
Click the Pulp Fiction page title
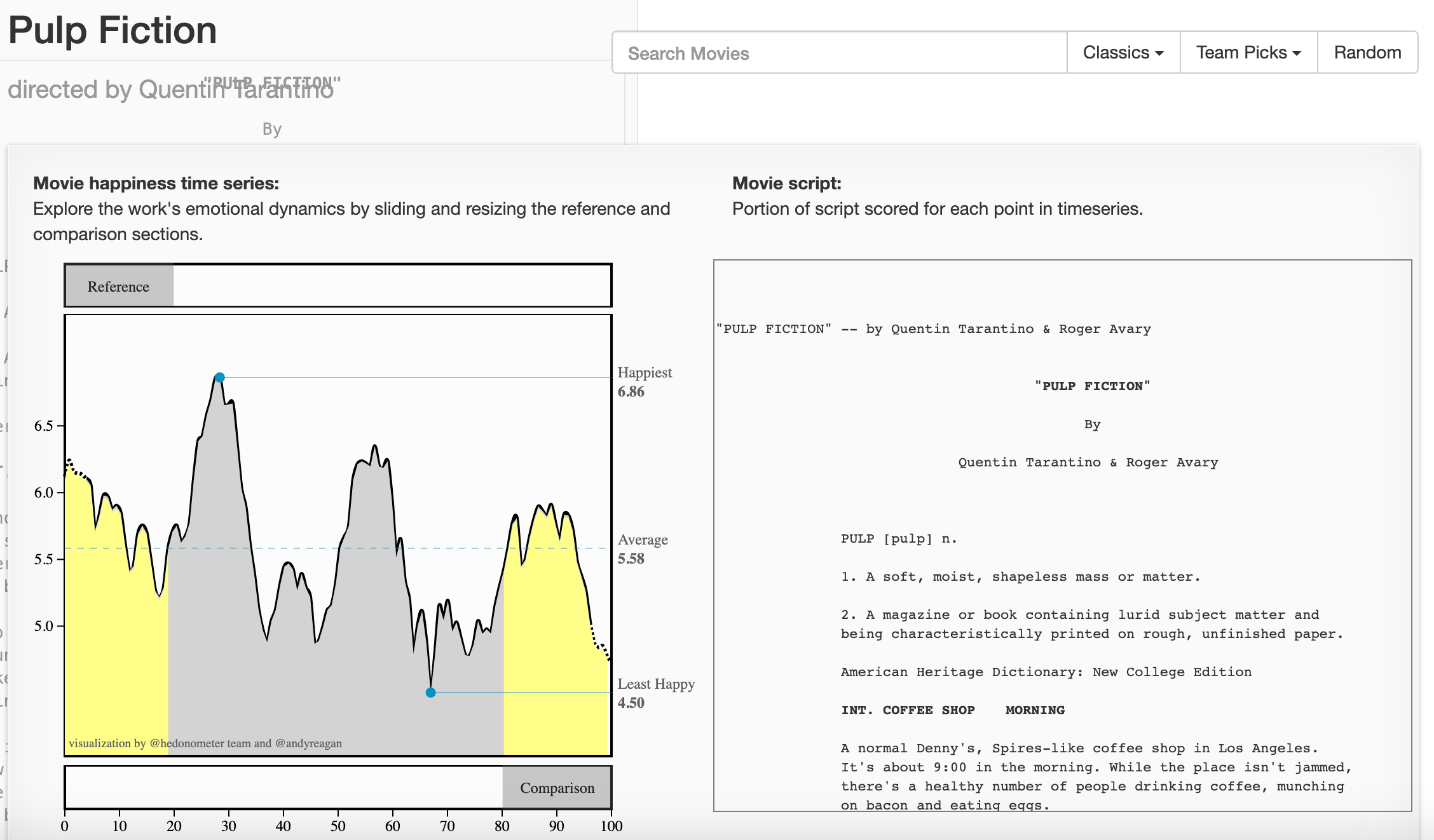pos(113,30)
